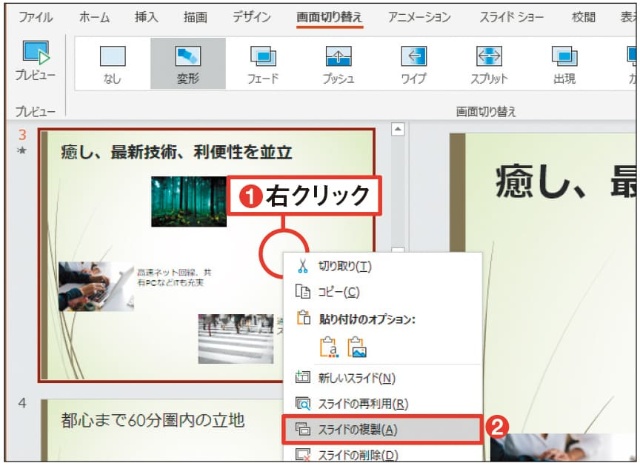Click the main slide title 癒し、最
This screenshot has height=466, width=640.
[565, 182]
